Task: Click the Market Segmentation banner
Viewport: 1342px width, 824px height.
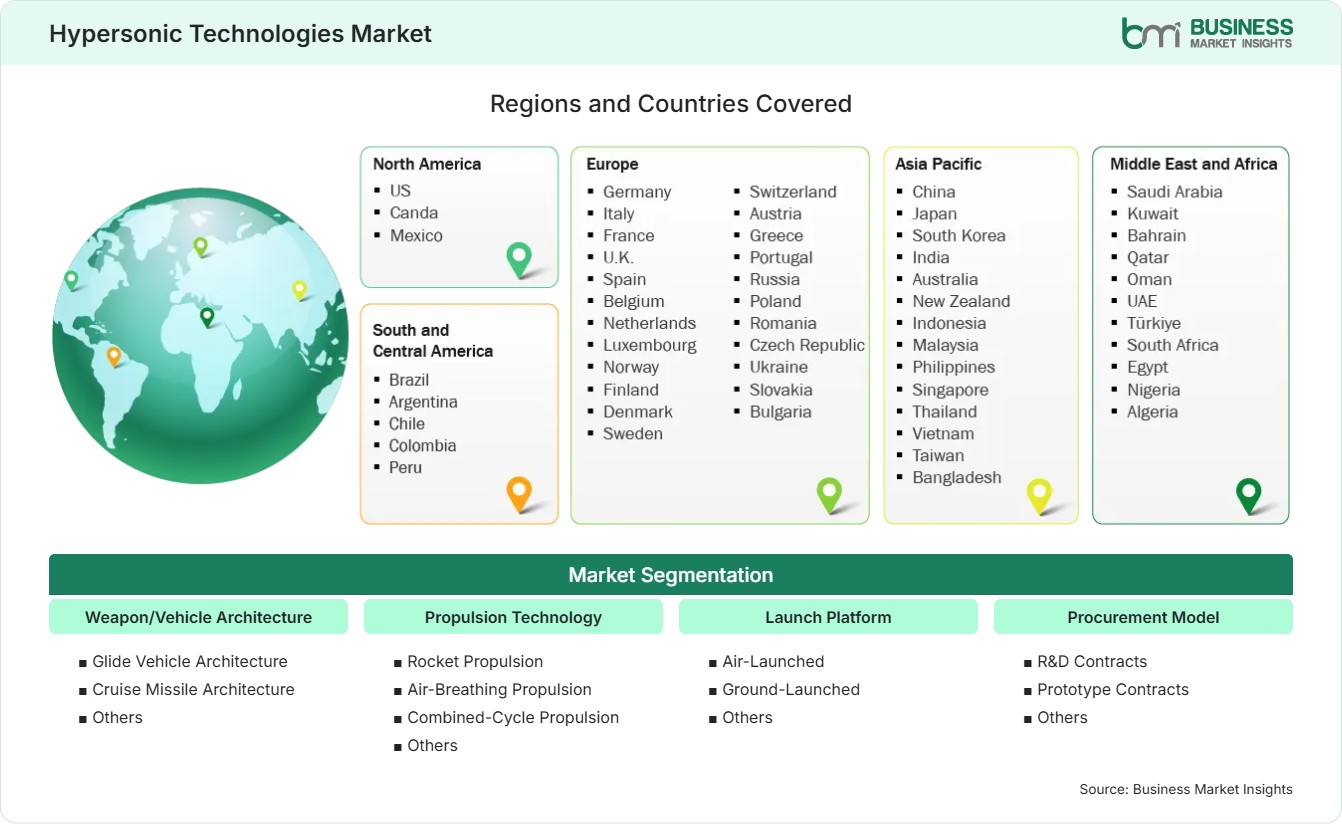Action: (x=671, y=575)
